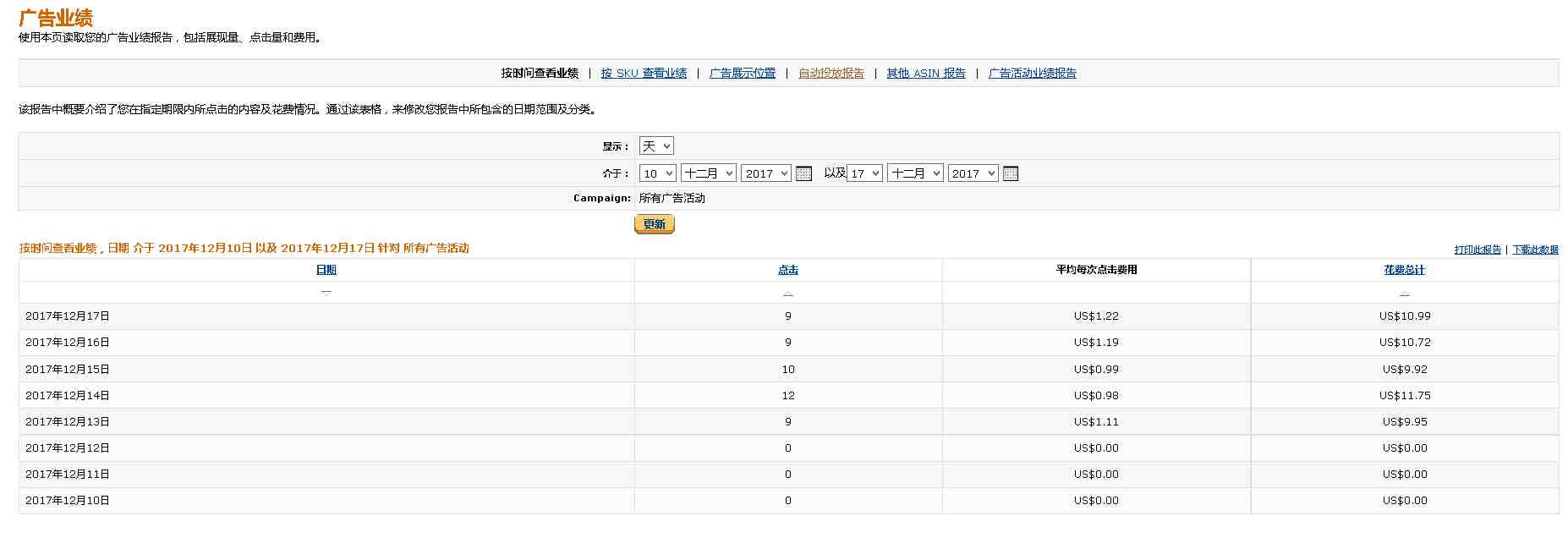Sort the table by 花费总计 column

[x=1405, y=270]
